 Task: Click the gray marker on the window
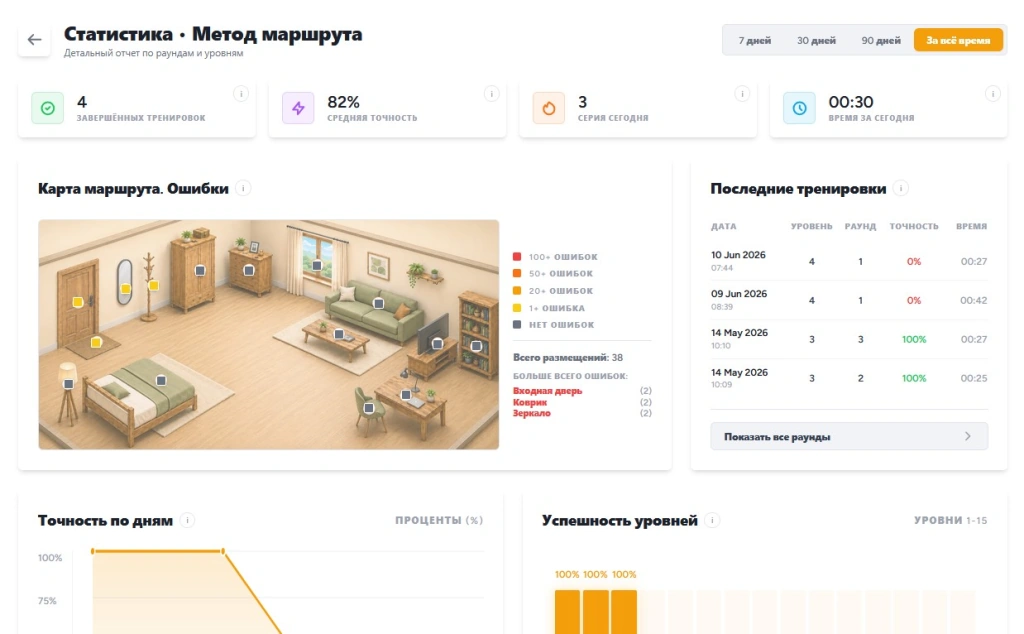(317, 266)
